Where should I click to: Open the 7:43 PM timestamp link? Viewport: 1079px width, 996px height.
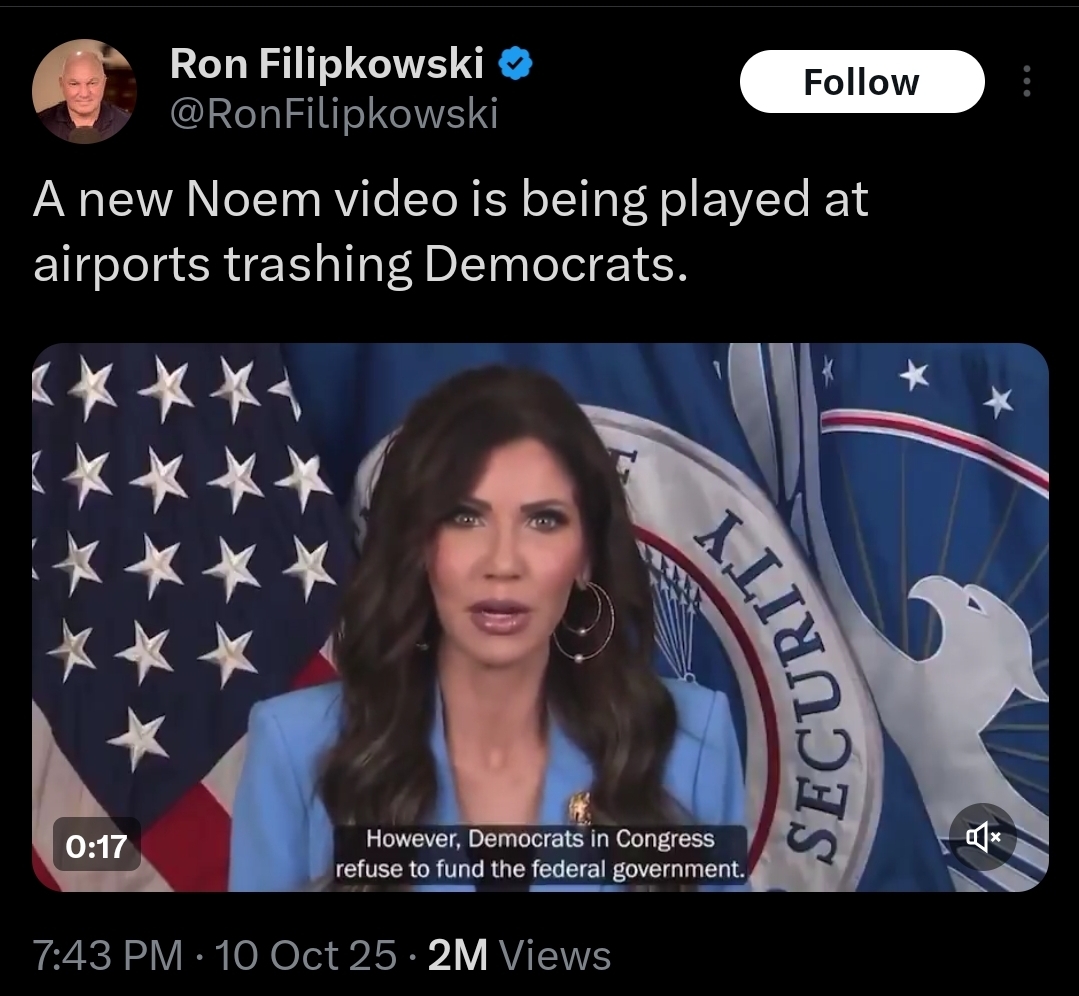[108, 955]
